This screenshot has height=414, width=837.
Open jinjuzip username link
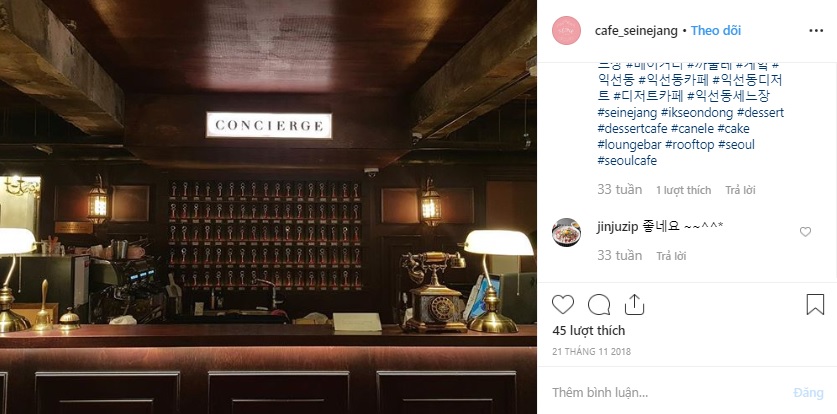pyautogui.click(x=617, y=227)
